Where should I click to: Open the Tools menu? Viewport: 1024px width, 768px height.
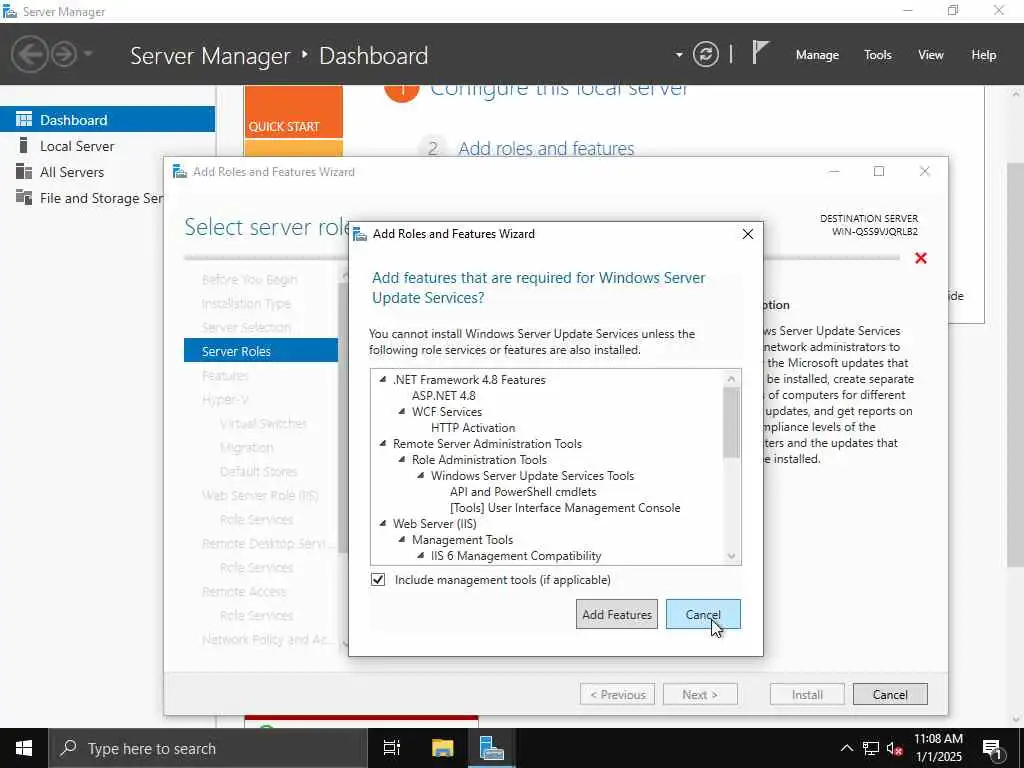coord(878,55)
